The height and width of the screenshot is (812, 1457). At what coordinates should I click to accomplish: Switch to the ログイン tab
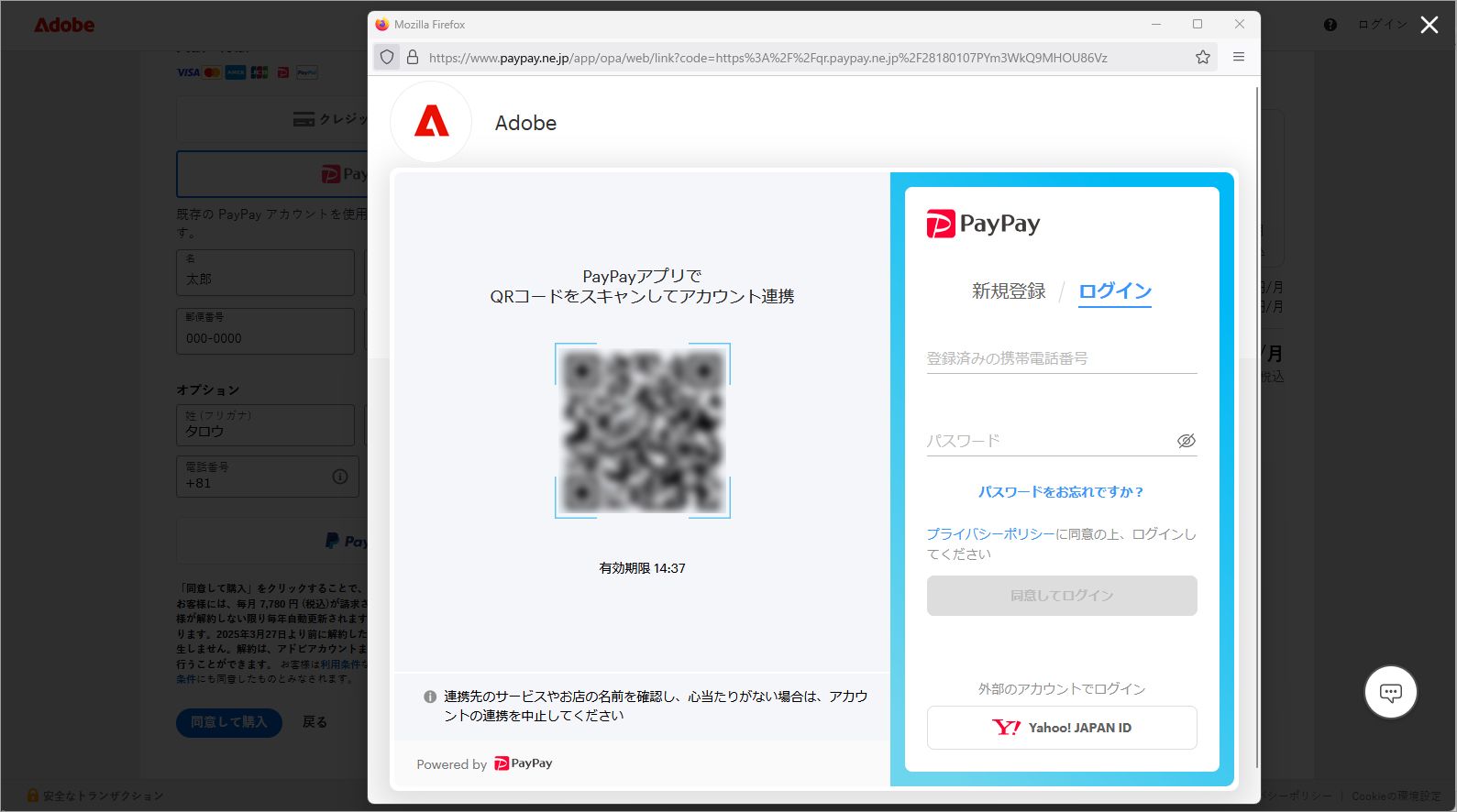1115,291
